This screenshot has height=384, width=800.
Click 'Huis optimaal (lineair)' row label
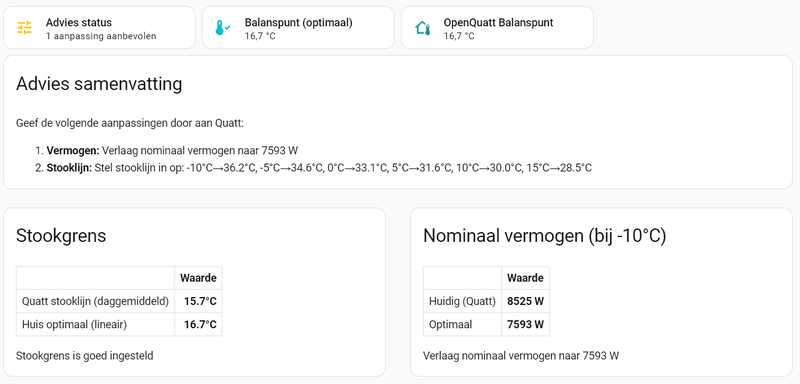74,324
